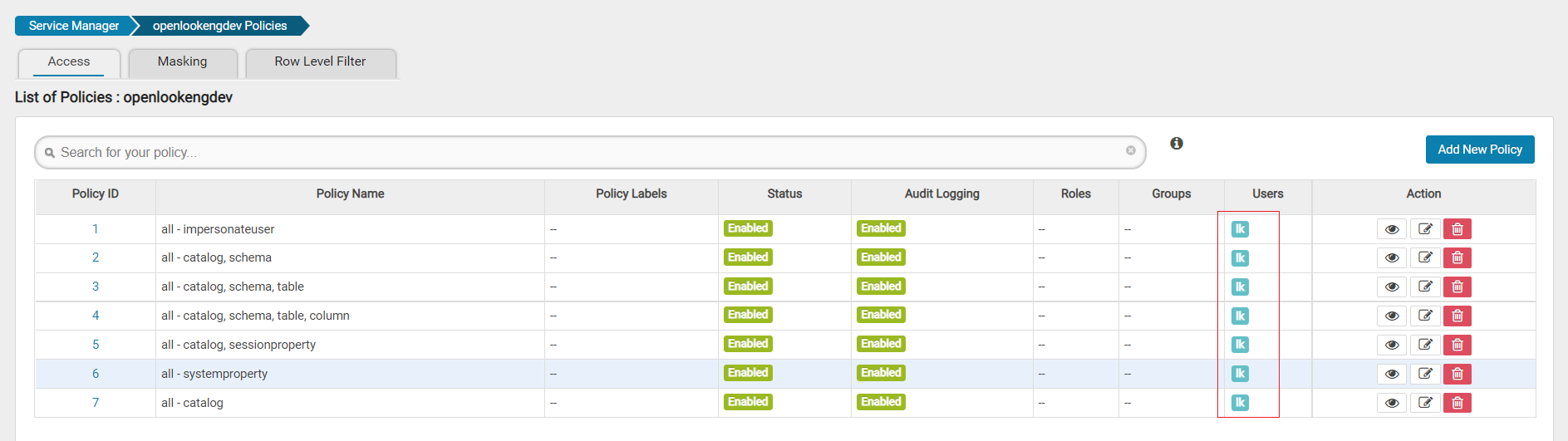
Task: Open the Row Level Filter tab
Action: [x=320, y=62]
